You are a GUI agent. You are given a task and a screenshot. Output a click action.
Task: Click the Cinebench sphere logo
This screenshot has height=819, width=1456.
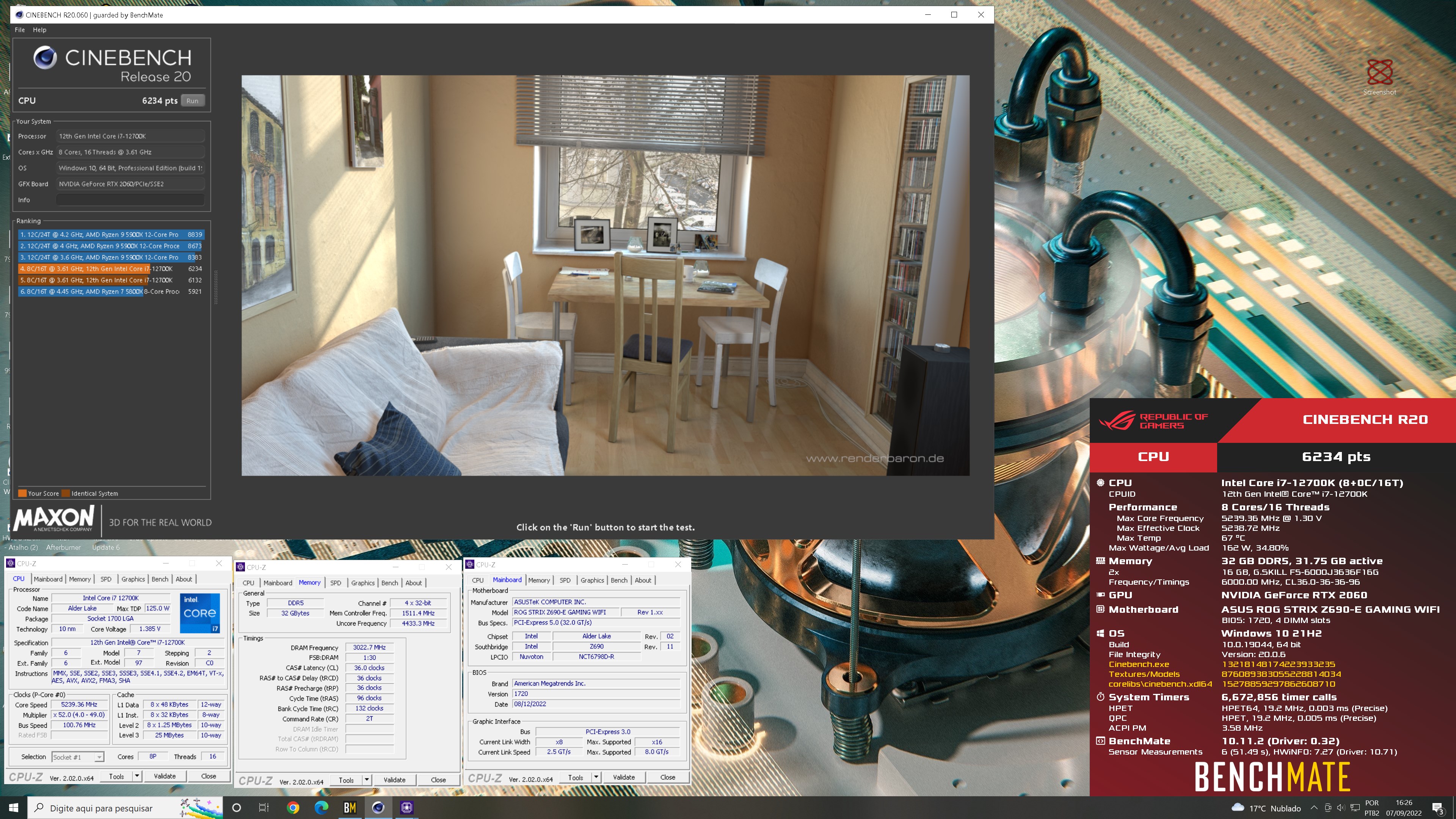tap(45, 58)
